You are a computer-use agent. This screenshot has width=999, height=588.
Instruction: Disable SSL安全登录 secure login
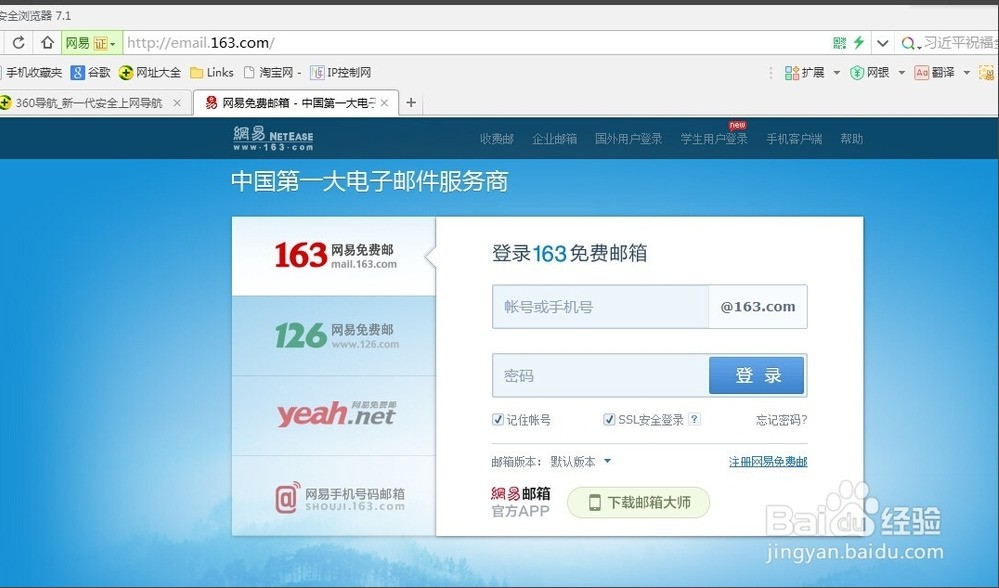(609, 419)
